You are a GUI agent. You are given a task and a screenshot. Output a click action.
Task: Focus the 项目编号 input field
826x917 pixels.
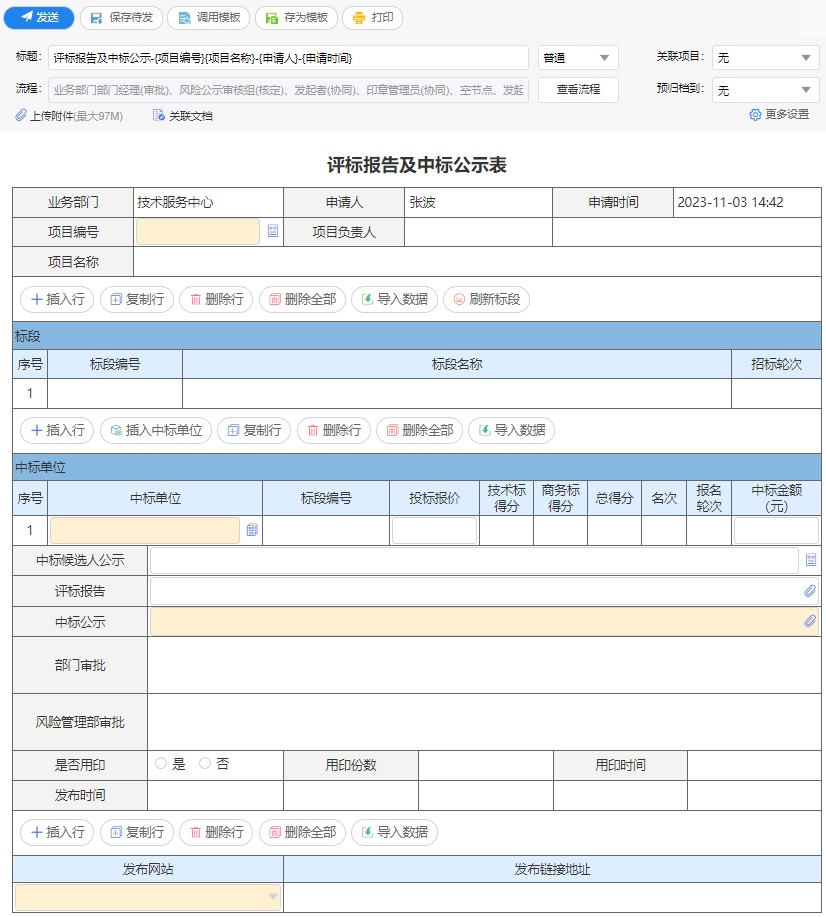198,232
